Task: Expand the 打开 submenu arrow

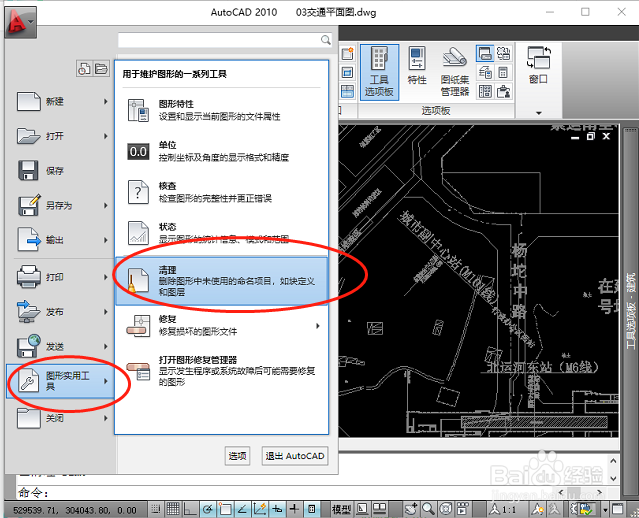Action: point(106,136)
